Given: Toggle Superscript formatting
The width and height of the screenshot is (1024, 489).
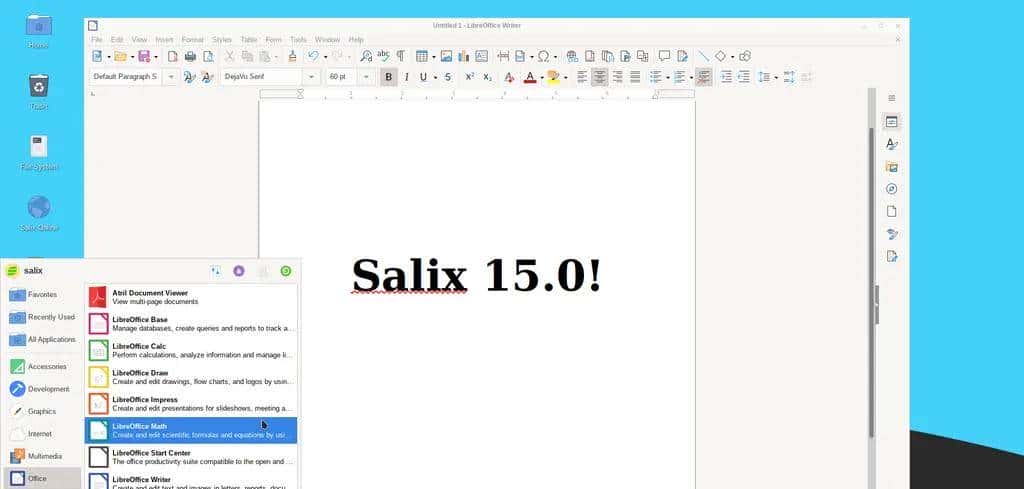Looking at the screenshot, I should [470, 77].
